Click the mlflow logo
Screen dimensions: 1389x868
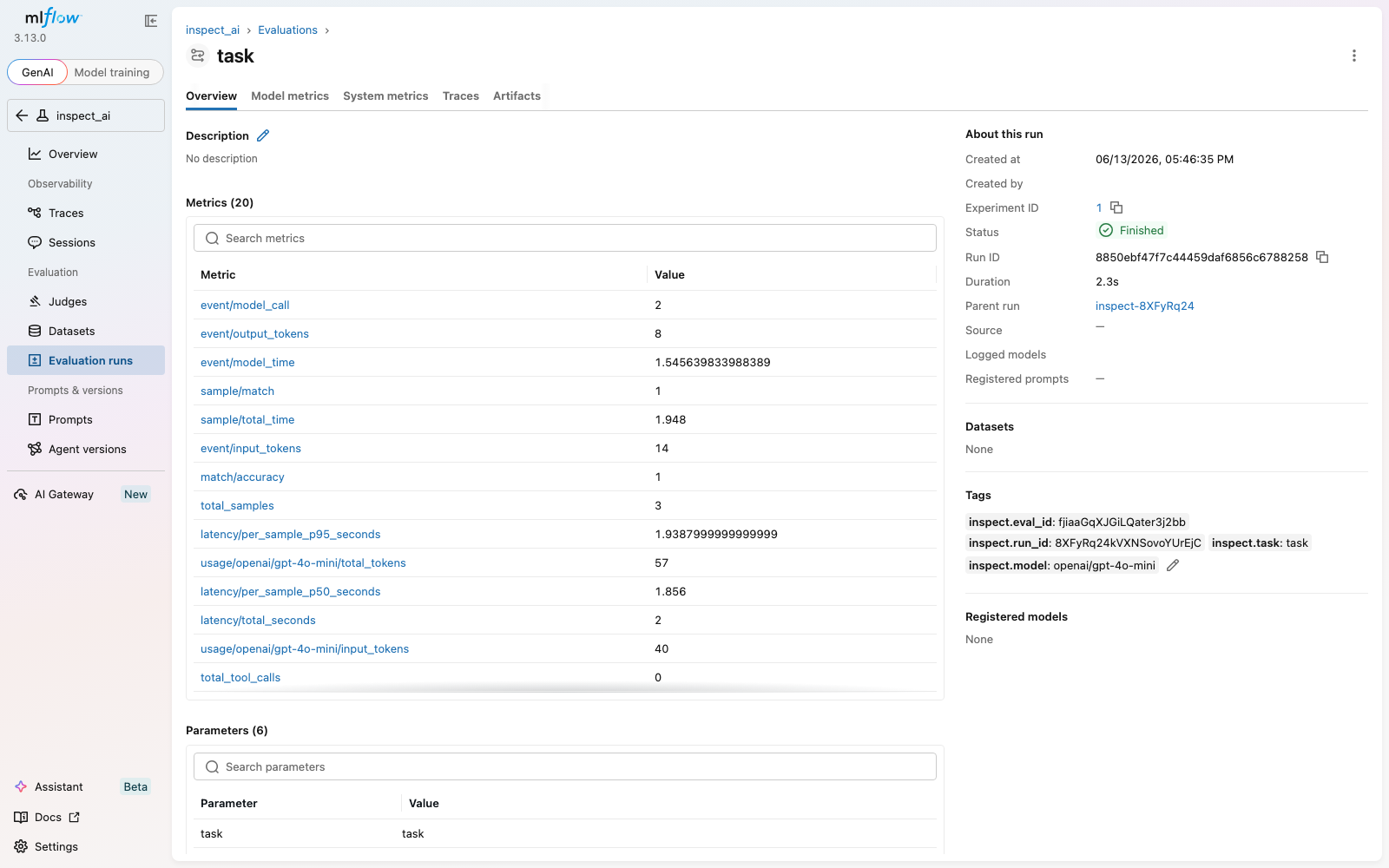pos(52,17)
